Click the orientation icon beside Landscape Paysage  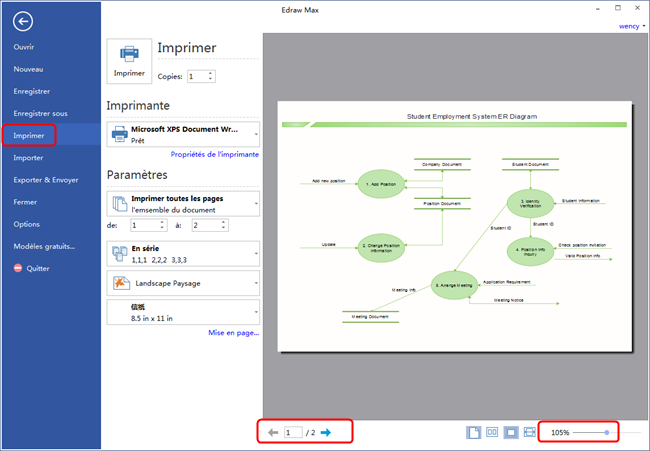click(x=121, y=283)
